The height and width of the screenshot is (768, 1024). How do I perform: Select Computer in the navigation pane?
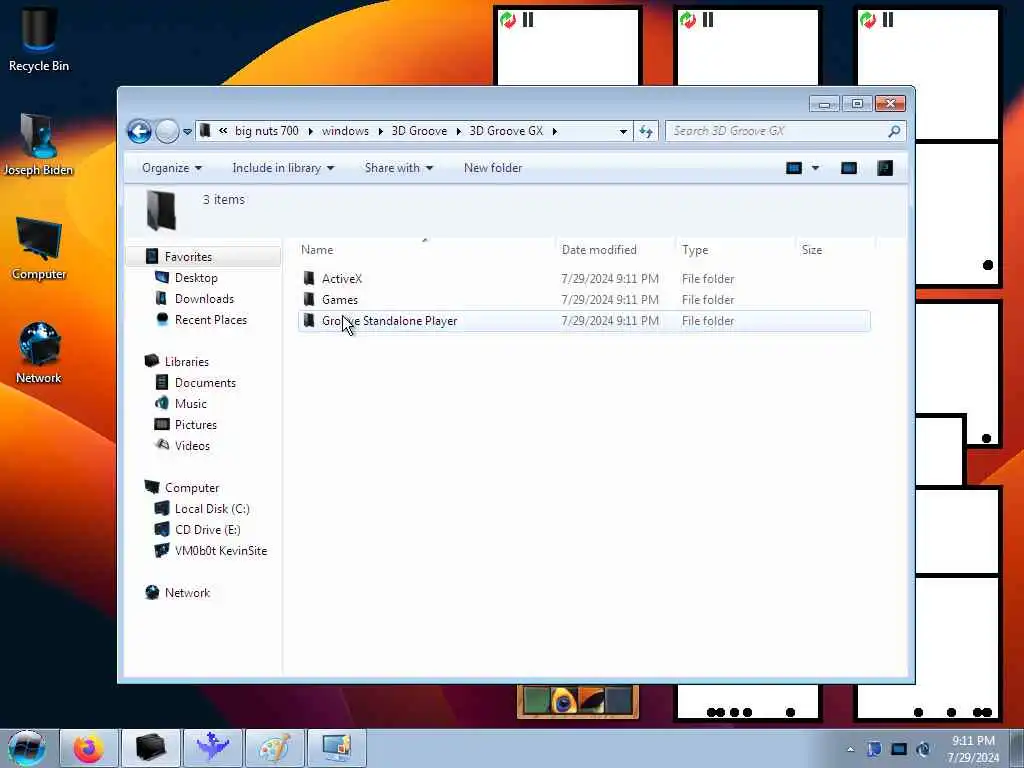click(191, 488)
